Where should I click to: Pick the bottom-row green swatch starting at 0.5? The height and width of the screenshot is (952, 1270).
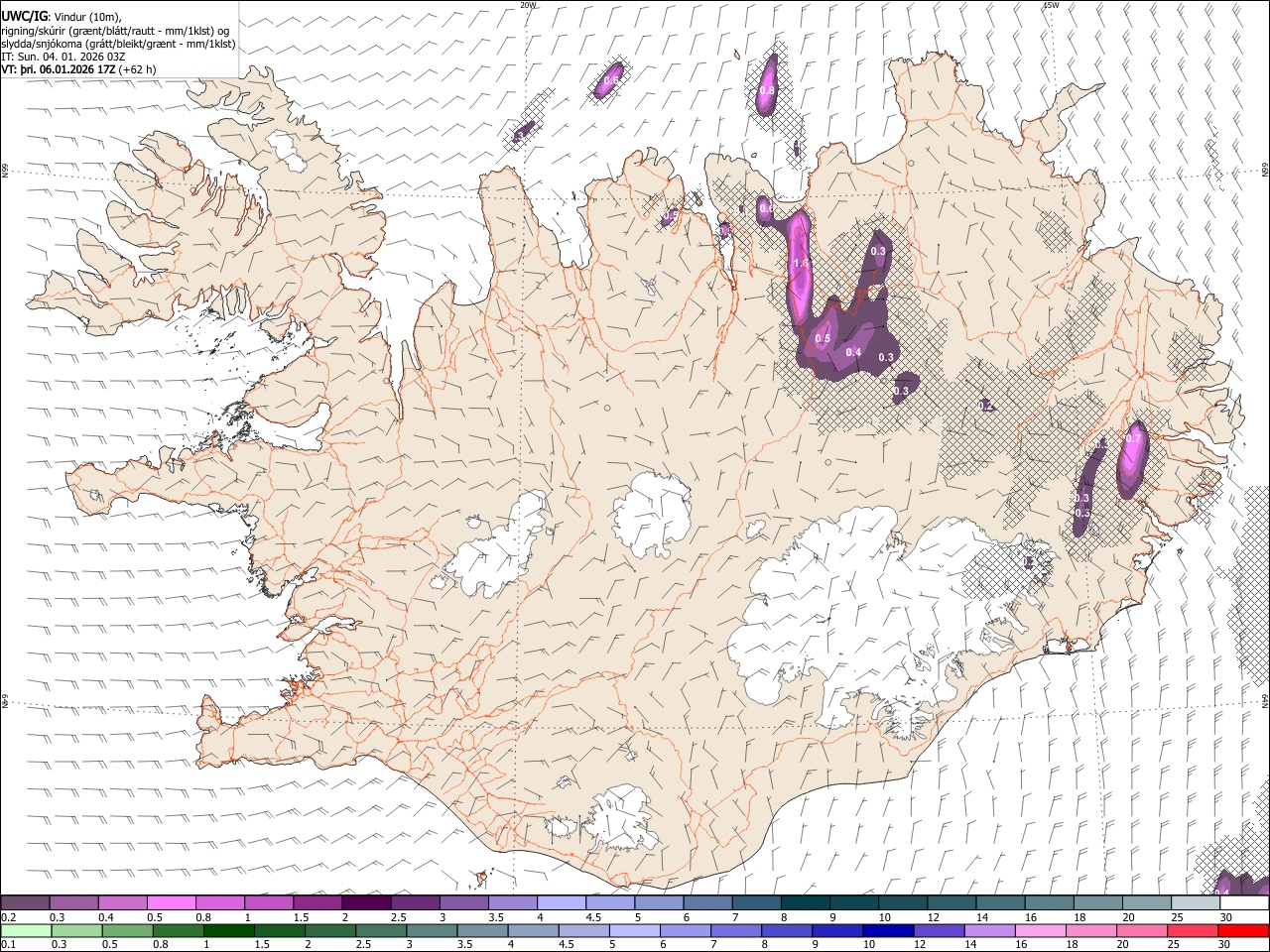tap(126, 930)
